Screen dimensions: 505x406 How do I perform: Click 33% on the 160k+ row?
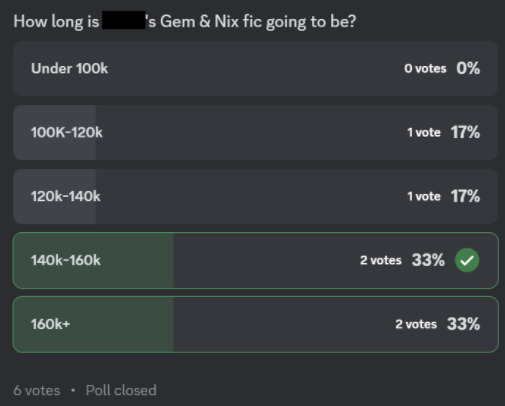pos(463,324)
